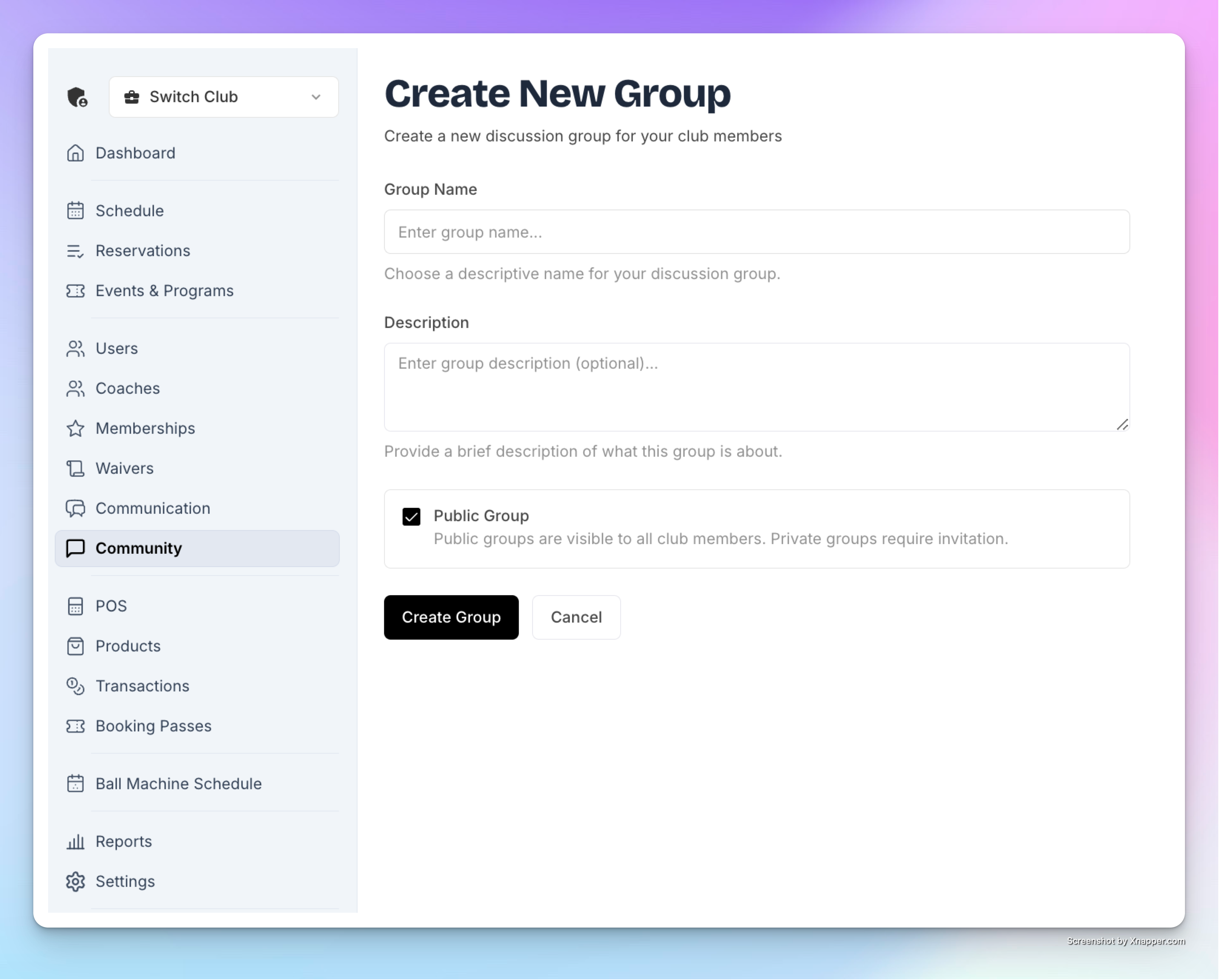Open the Ball Machine Schedule label
This screenshot has width=1219, height=980.
tap(179, 784)
